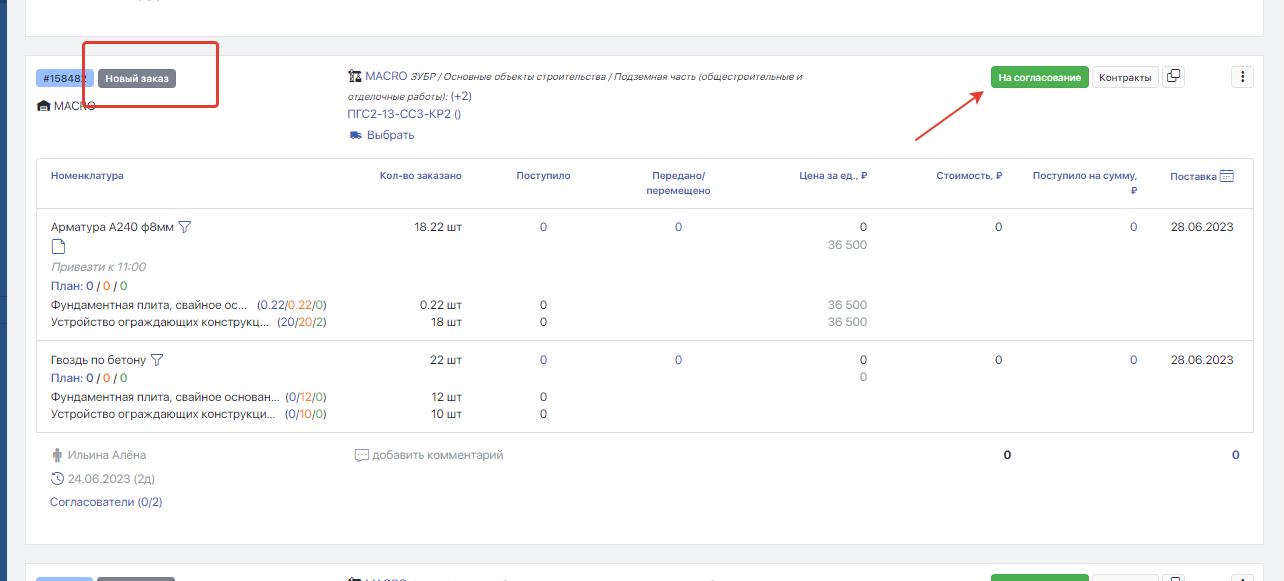1284x581 pixels.
Task: Open the three-dot menu for order #158482
Action: point(1242,77)
